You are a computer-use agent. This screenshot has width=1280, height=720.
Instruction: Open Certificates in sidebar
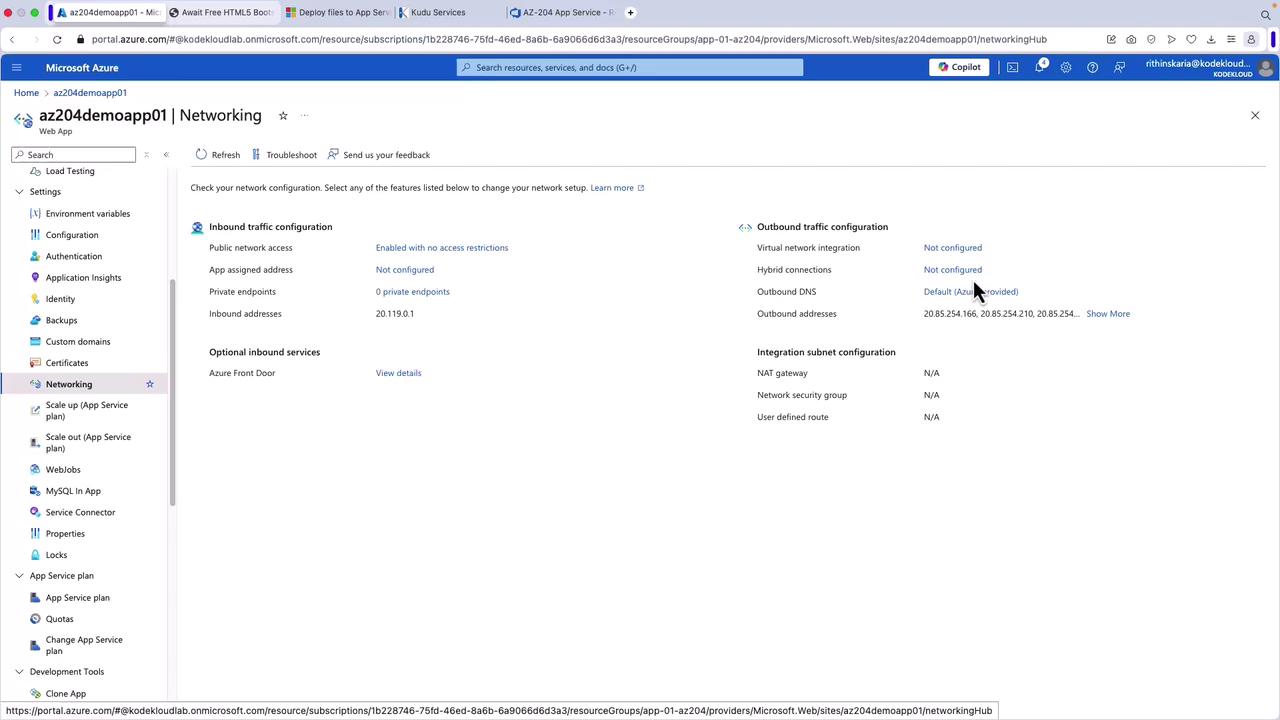tap(67, 363)
